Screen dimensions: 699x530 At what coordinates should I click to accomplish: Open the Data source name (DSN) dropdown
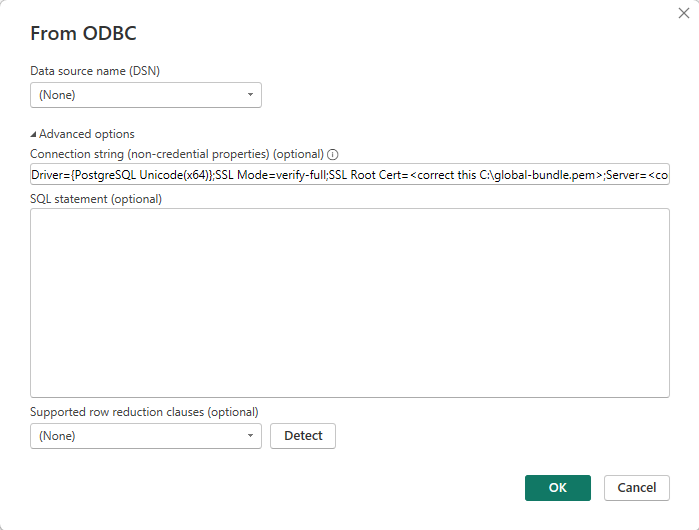click(x=145, y=95)
